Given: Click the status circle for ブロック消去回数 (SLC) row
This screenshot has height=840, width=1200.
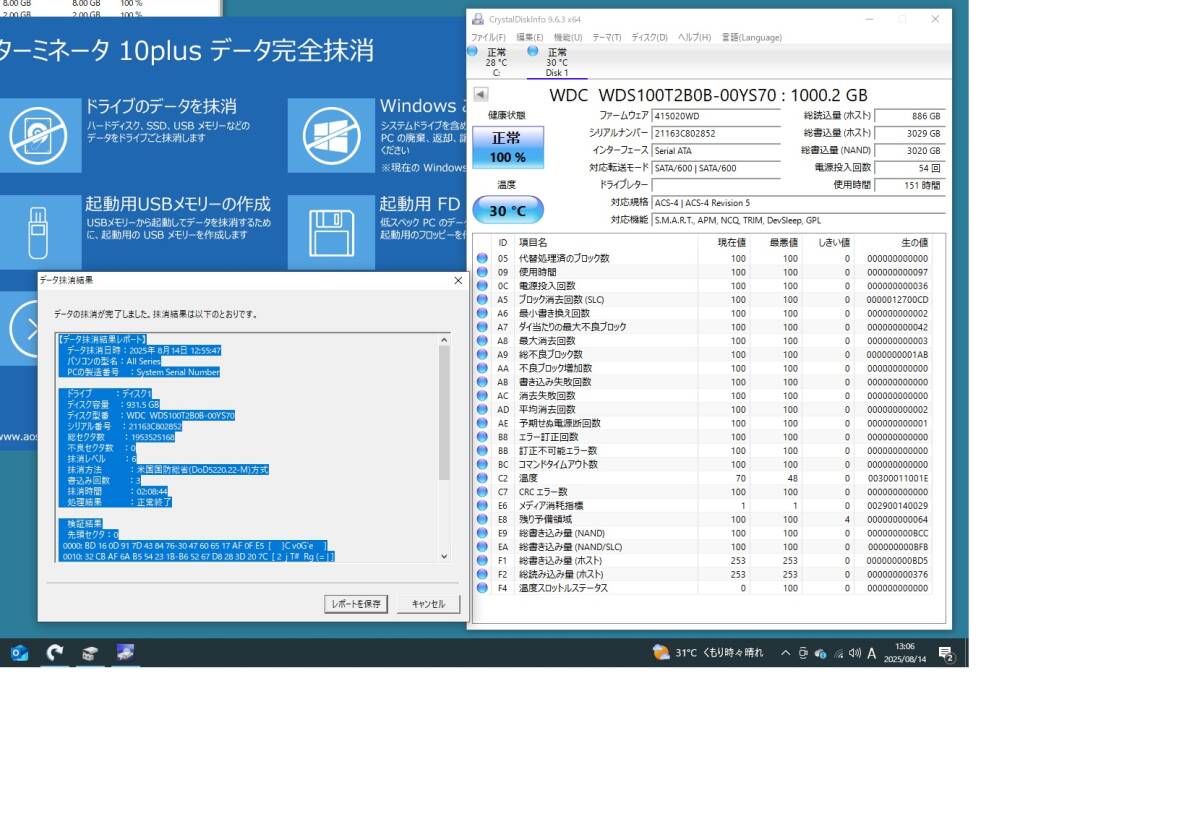Looking at the screenshot, I should click(482, 300).
